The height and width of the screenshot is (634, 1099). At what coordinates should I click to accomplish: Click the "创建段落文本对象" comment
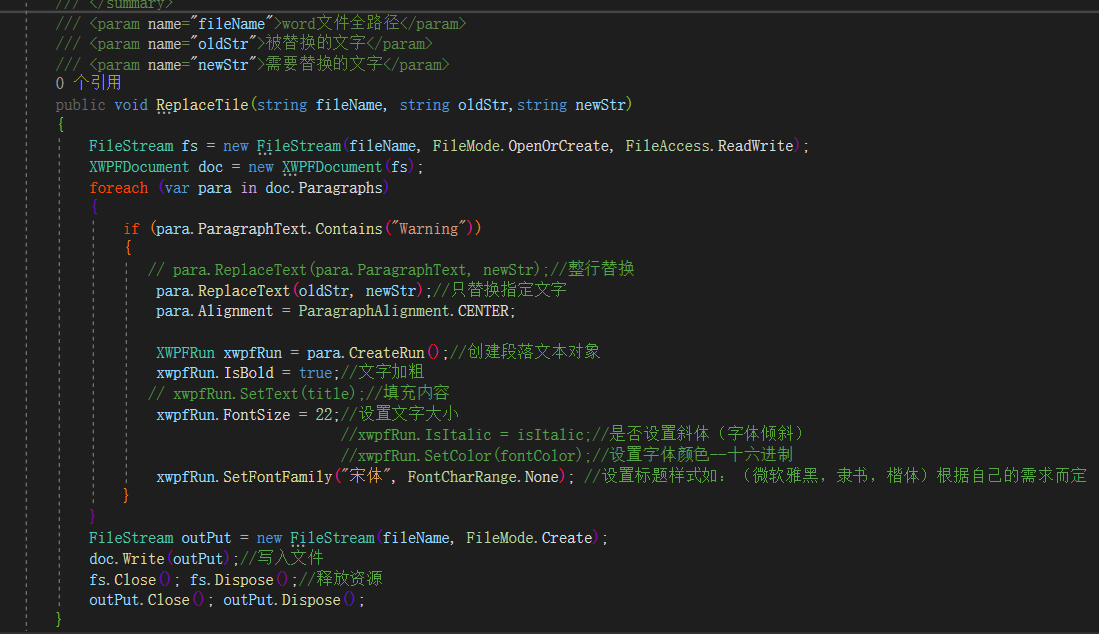(526, 352)
